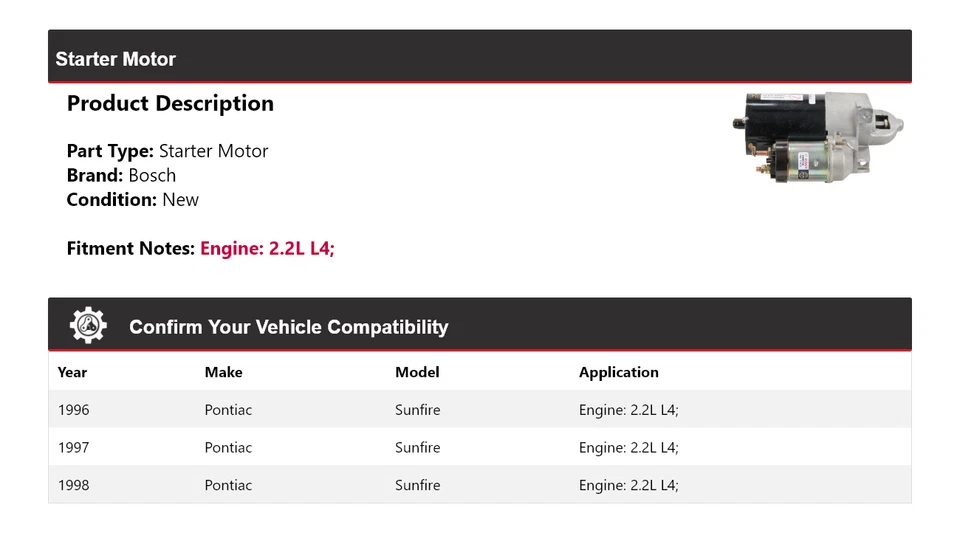
Task: Click the Application column header
Action: pyautogui.click(x=618, y=372)
